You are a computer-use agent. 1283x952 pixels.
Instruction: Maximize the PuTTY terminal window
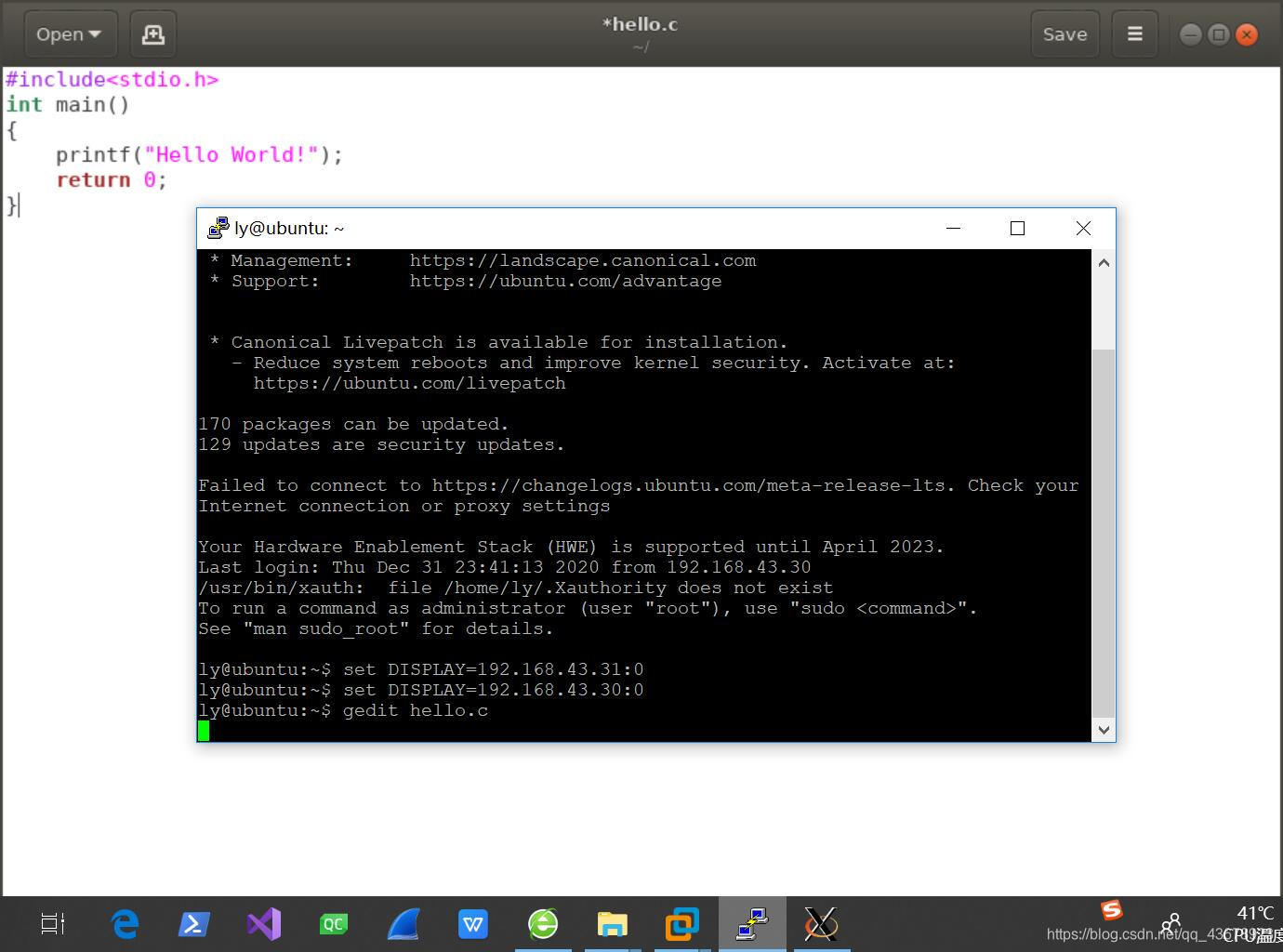click(x=1017, y=228)
